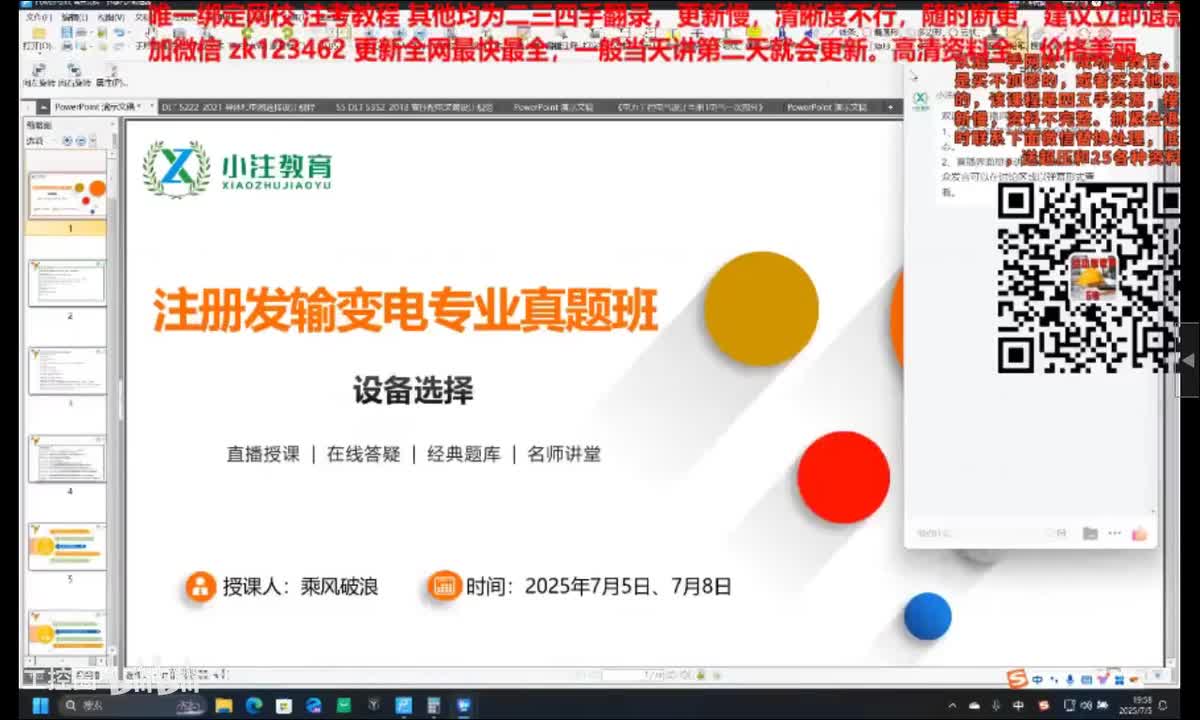
Task: Expand the system tray hidden icons chevron
Action: (x=954, y=706)
